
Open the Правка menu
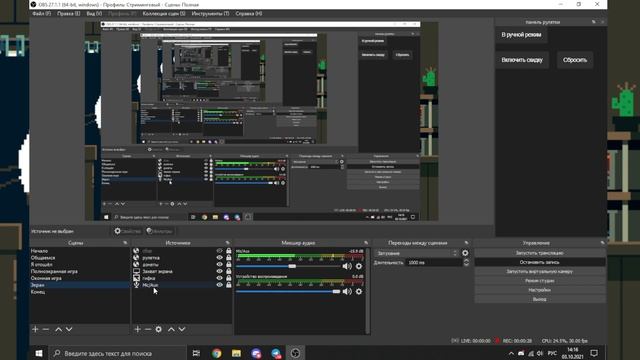click(x=68, y=13)
